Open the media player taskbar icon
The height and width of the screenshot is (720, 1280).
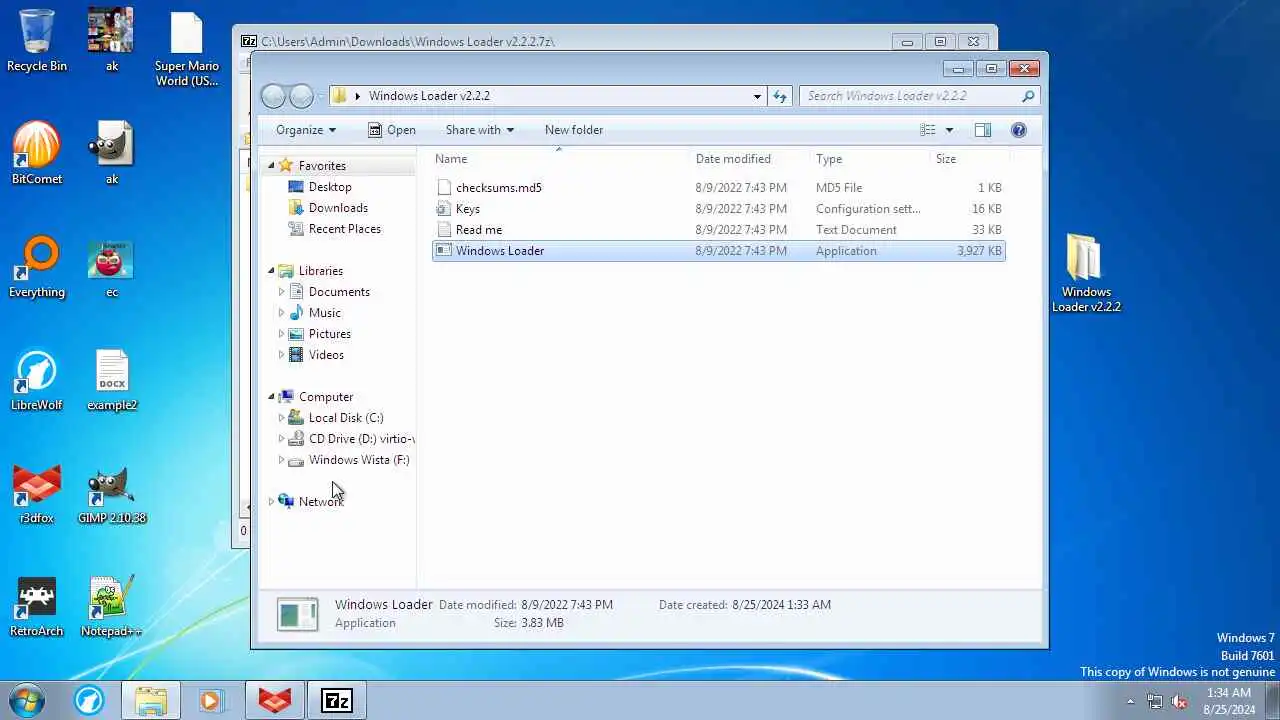[x=211, y=700]
